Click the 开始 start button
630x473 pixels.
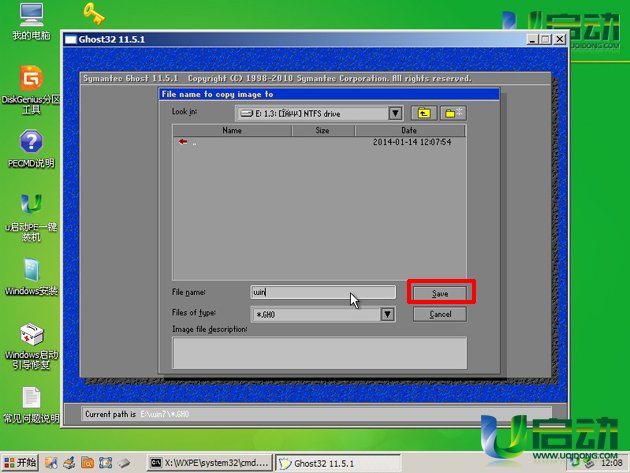click(20, 463)
